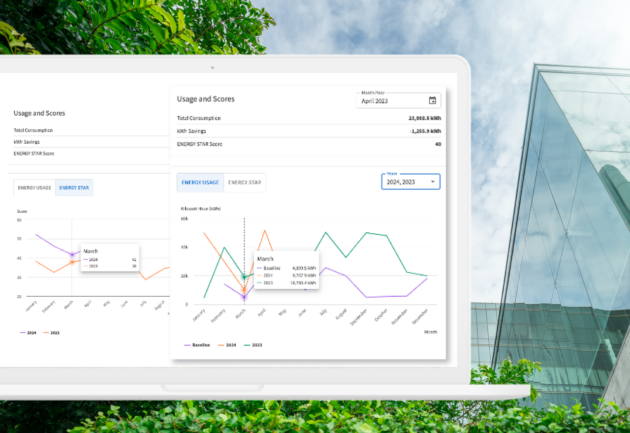Expand the Years dropdown showing 2024, 2023

pos(410,182)
